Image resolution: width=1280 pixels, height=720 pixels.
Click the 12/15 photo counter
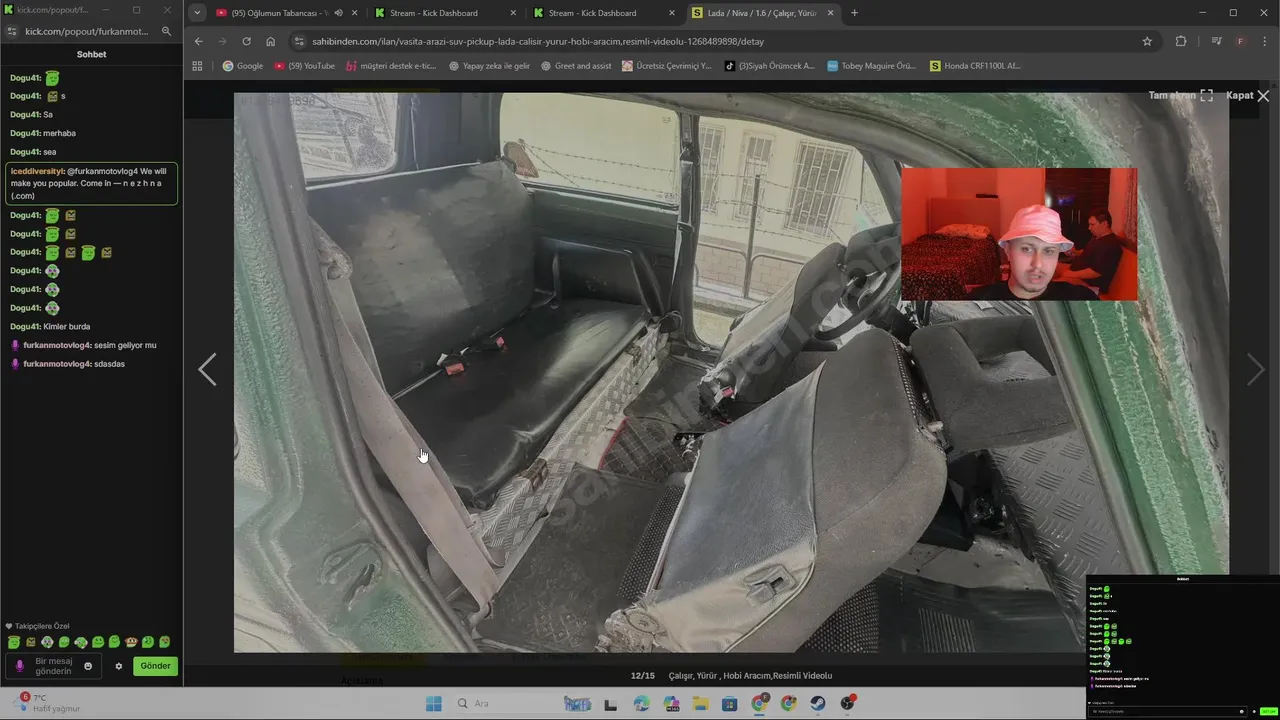pos(642,676)
